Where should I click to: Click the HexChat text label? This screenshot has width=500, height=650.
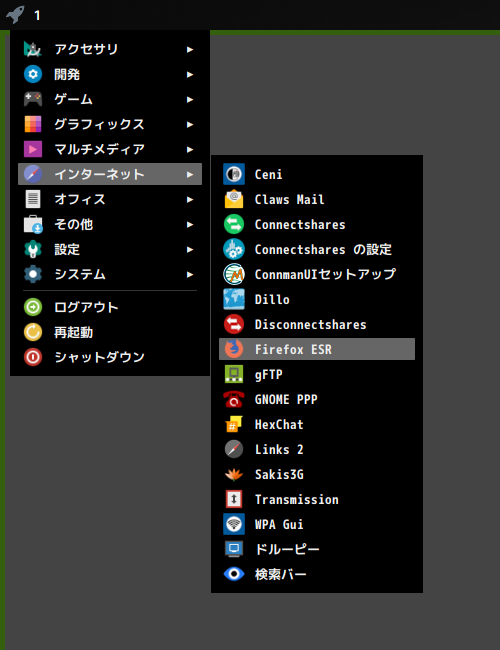tap(279, 424)
